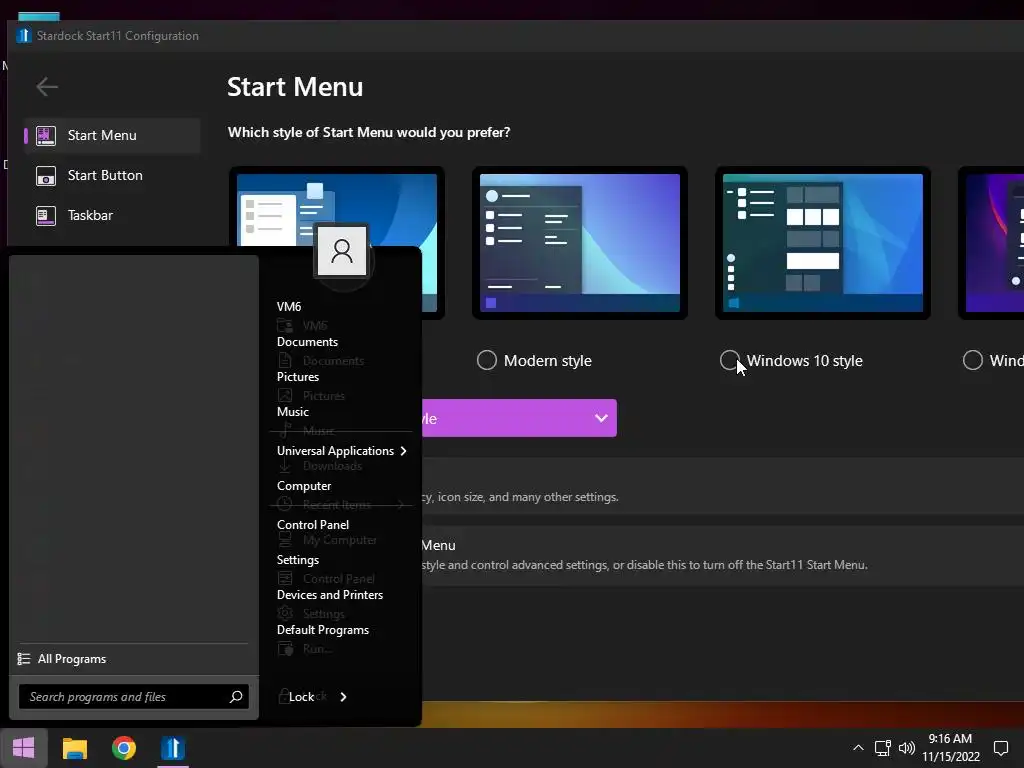Open Music from the start menu
This screenshot has width=1024, height=768.
pos(293,412)
